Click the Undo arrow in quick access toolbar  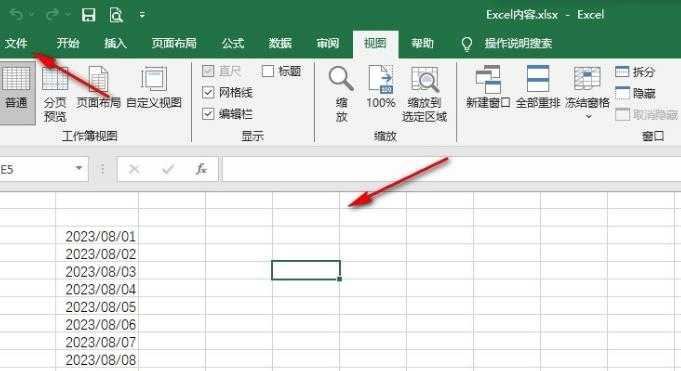pyautogui.click(x=17, y=15)
